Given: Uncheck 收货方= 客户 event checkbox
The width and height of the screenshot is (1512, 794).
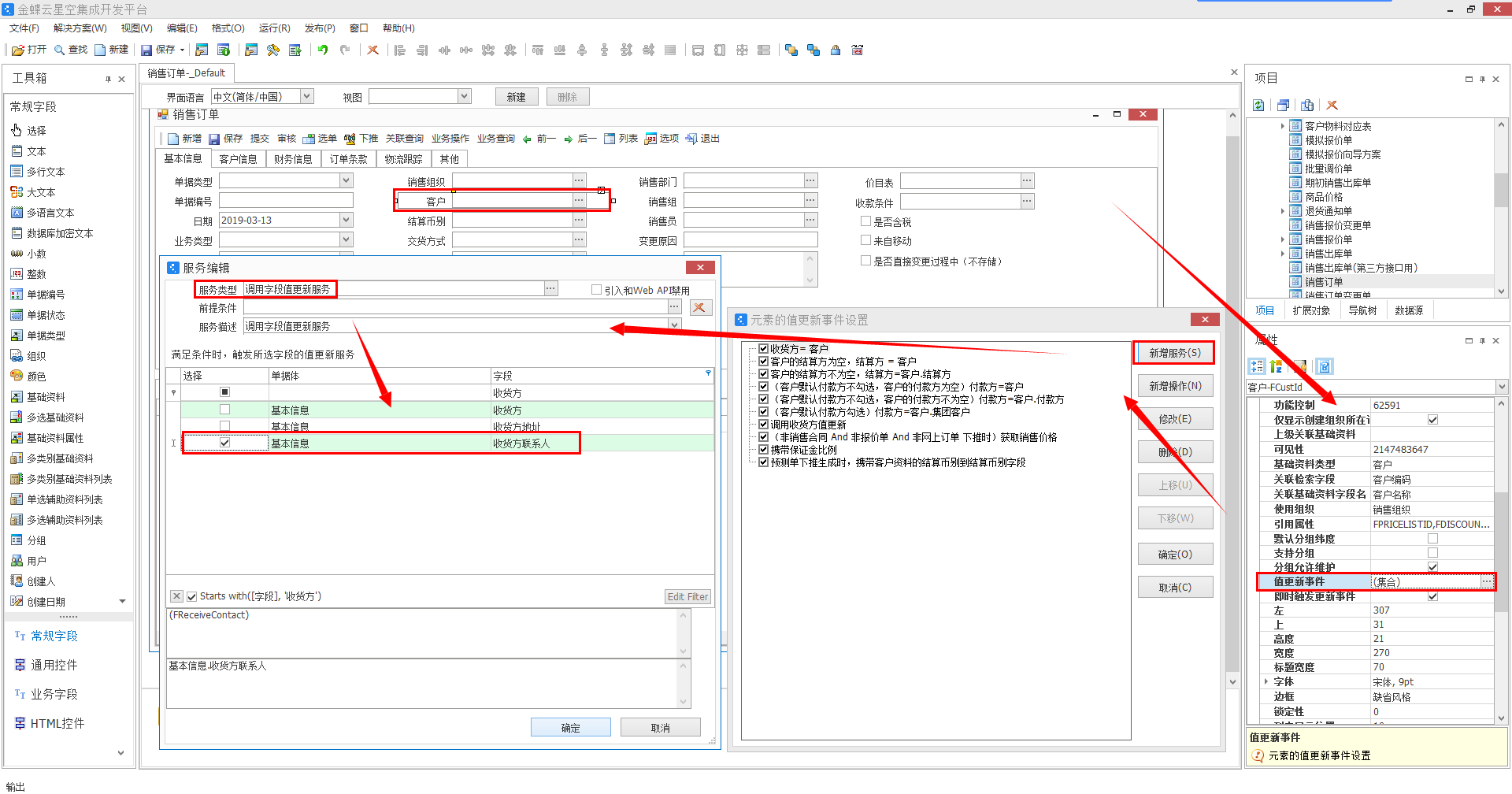Looking at the screenshot, I should pyautogui.click(x=763, y=348).
